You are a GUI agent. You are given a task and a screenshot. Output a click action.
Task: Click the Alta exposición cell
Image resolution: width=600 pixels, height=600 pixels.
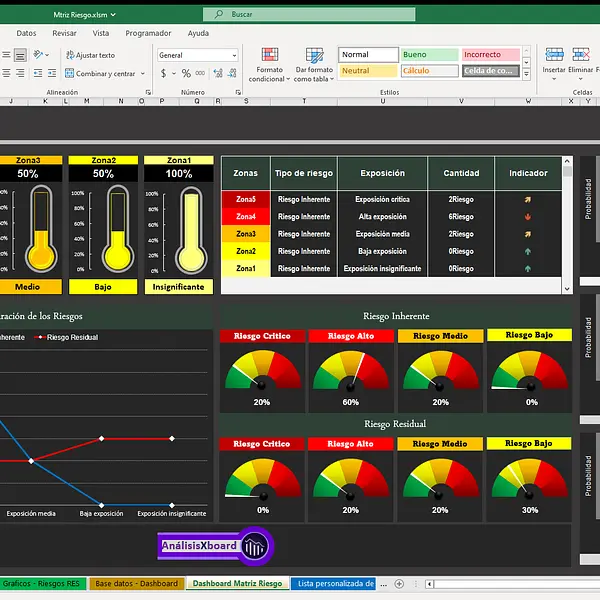382,217
